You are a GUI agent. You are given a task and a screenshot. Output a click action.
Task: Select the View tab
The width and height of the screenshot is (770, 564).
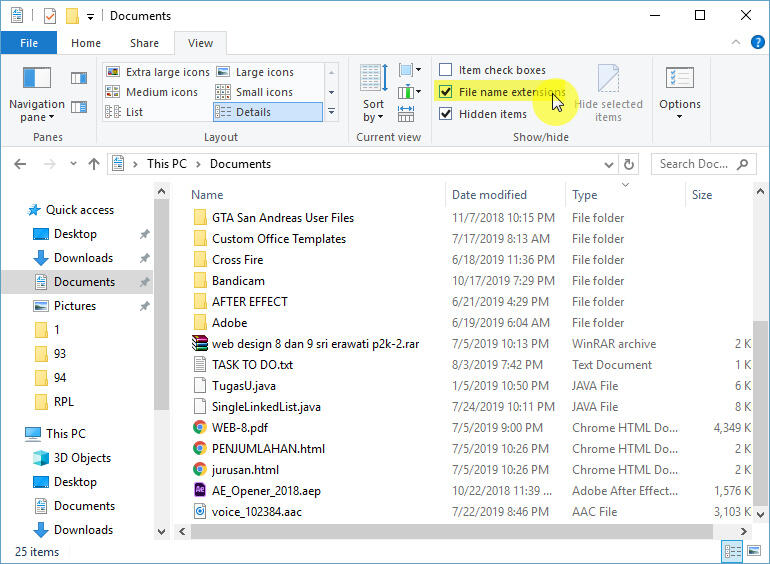point(200,43)
